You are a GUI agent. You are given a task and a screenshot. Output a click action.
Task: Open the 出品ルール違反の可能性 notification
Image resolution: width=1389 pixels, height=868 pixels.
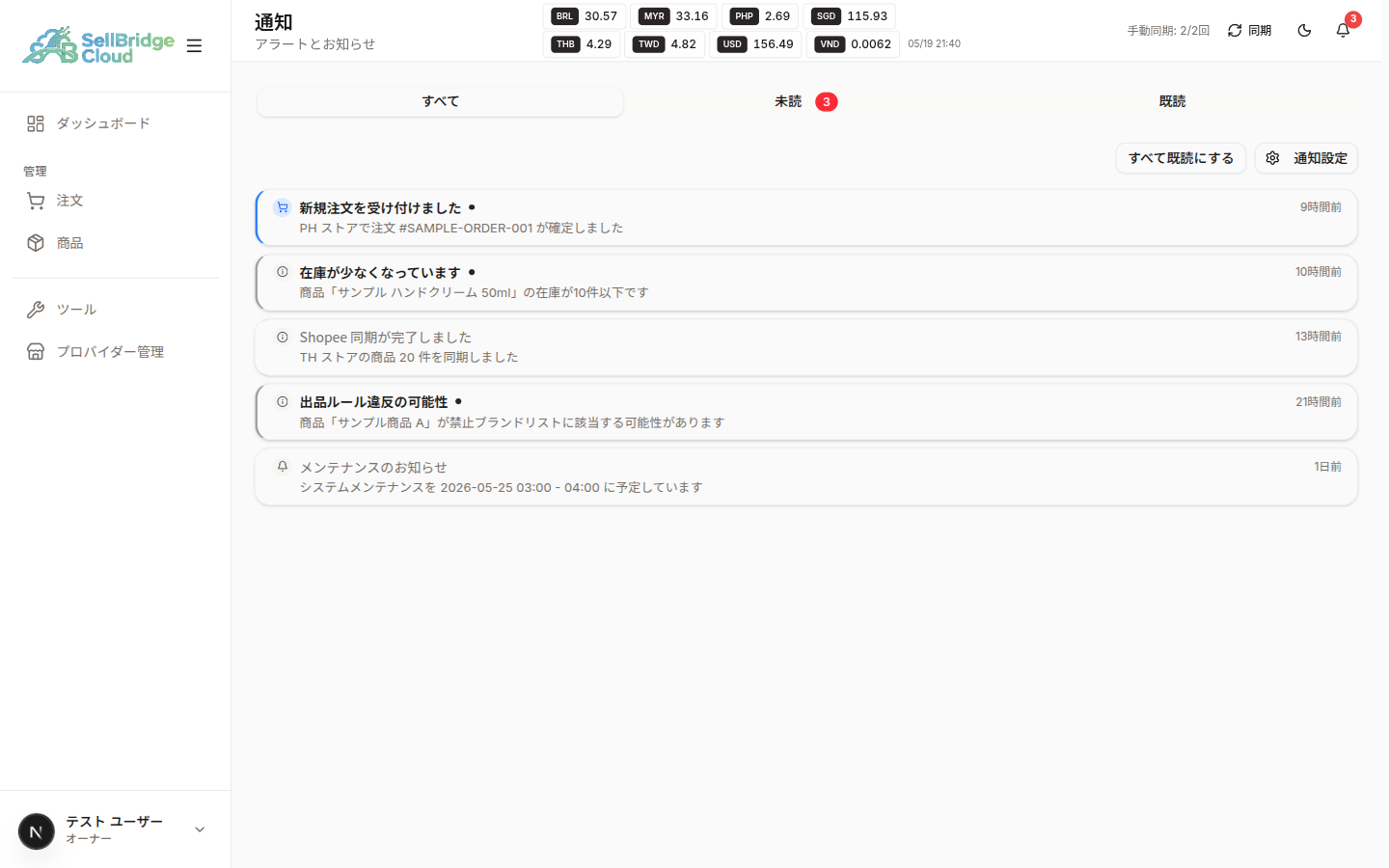806,412
